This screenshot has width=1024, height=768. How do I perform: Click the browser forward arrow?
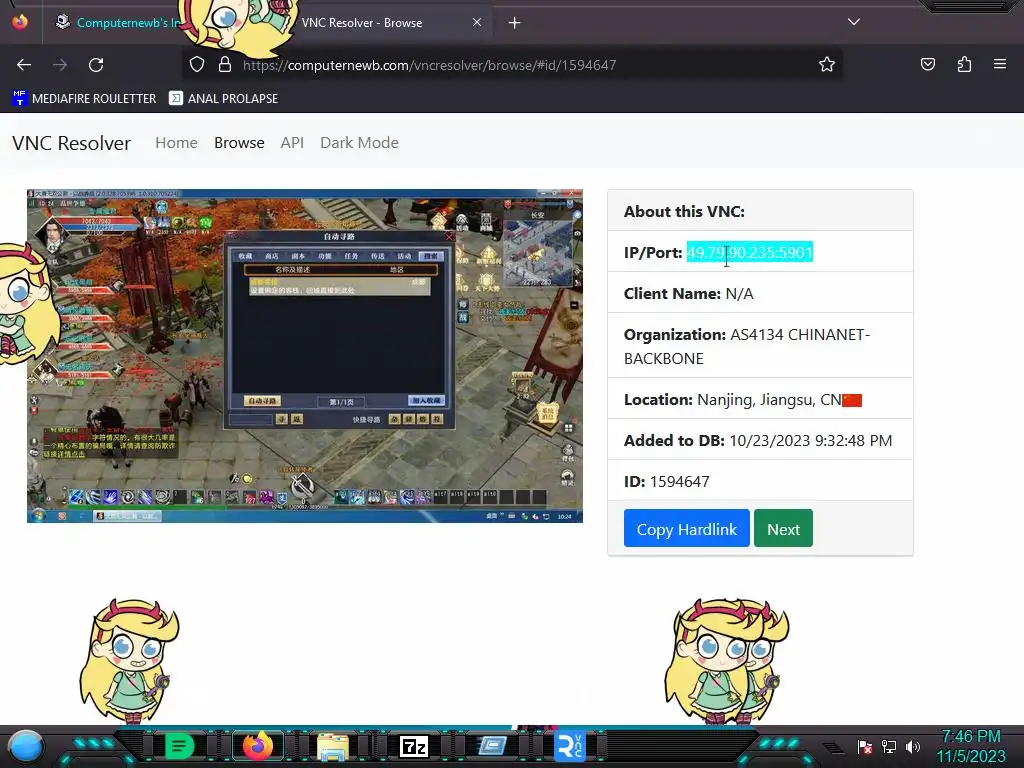[60, 65]
